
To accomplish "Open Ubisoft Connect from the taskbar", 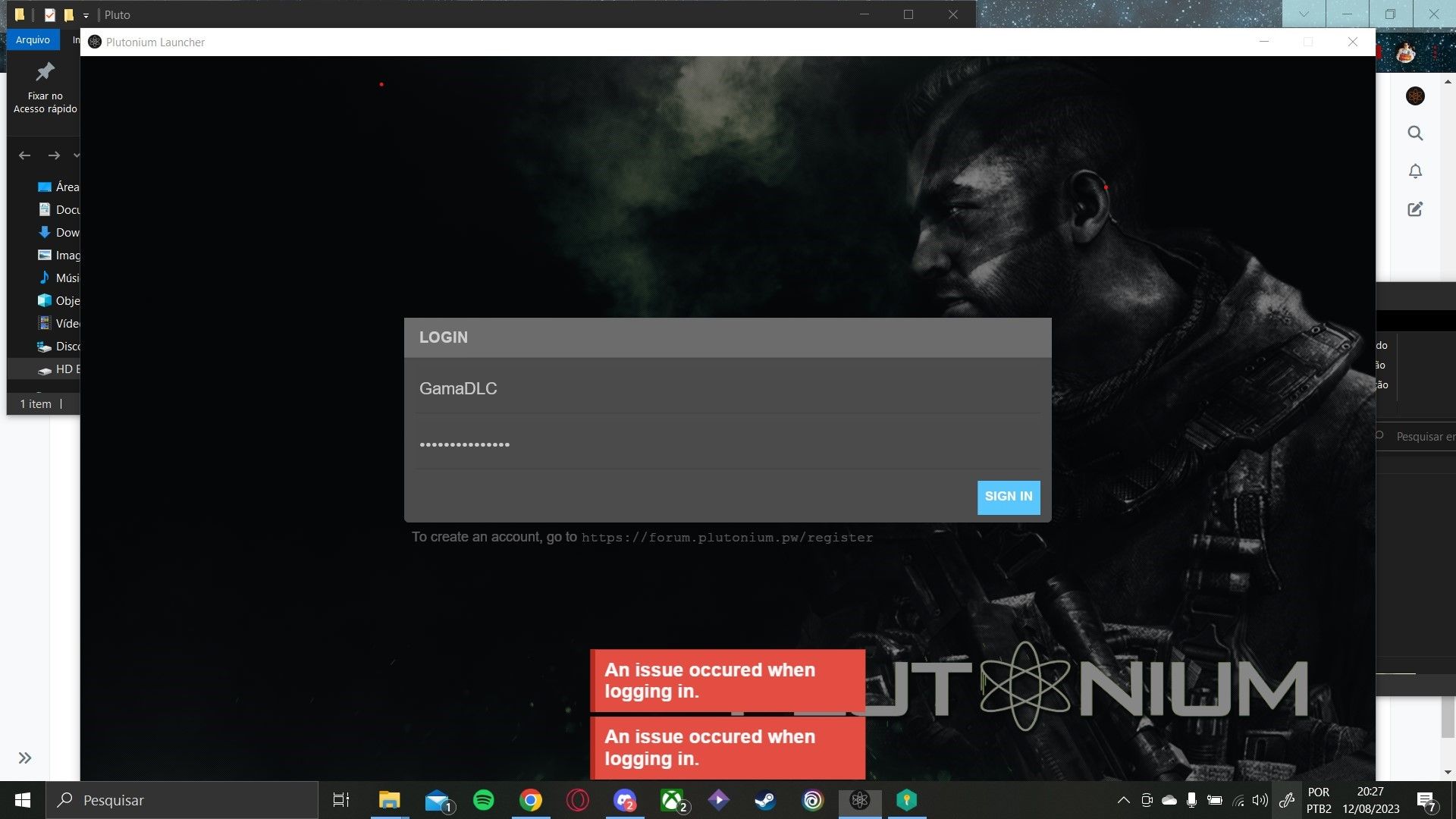I will point(813,800).
